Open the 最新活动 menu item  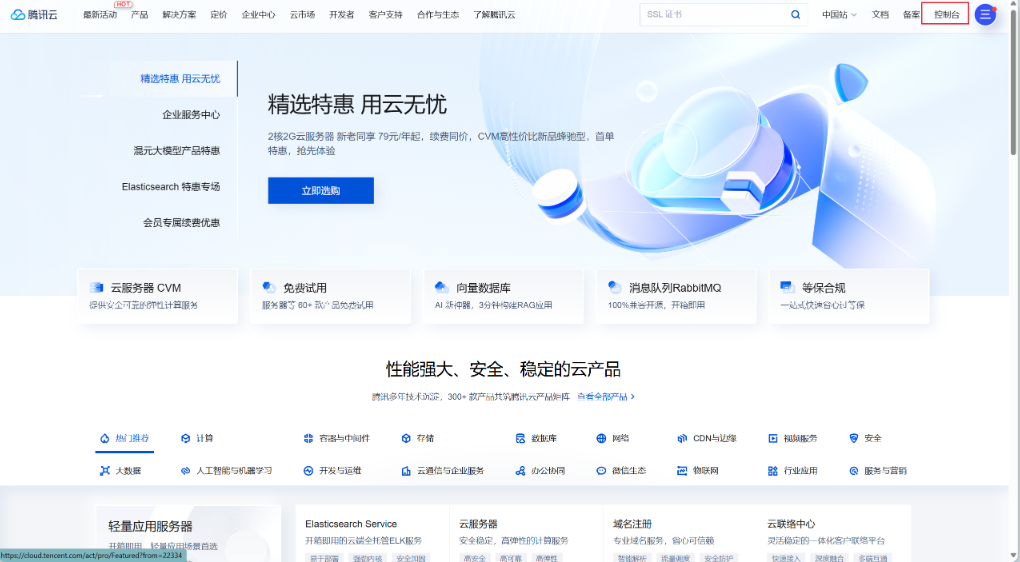[100, 14]
